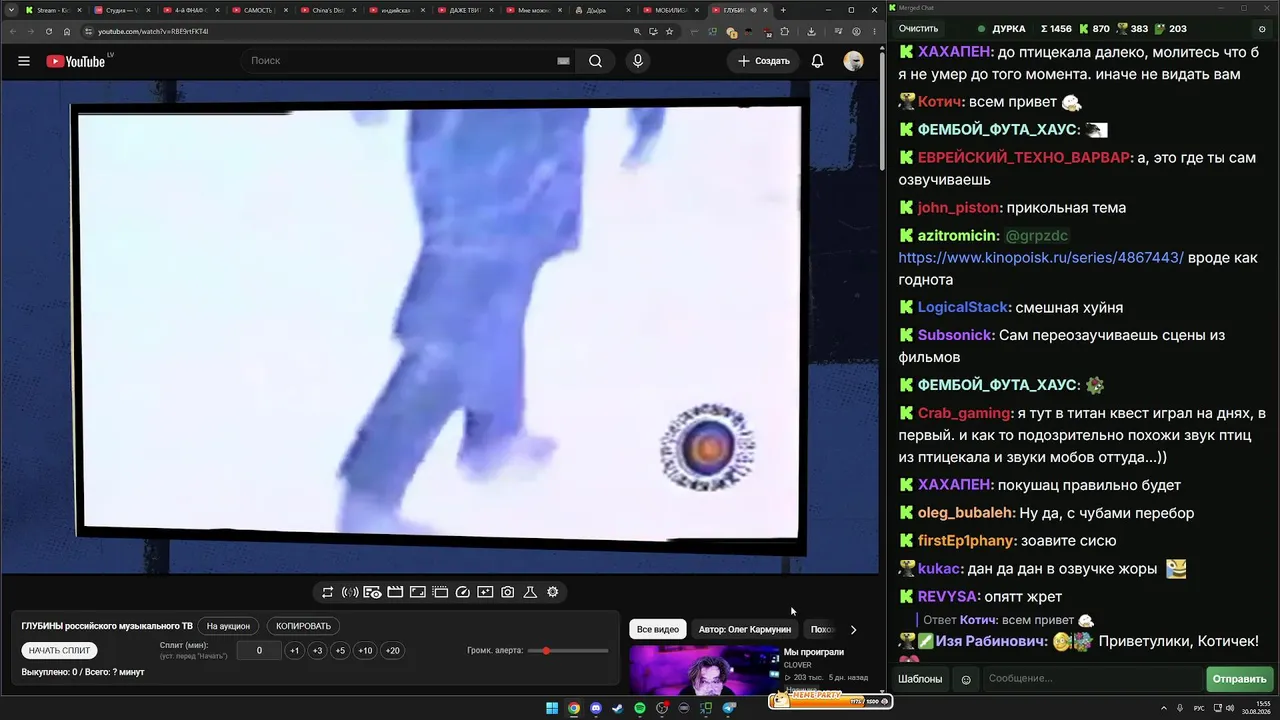Click the filmstrip icon in player toolbar
The image size is (1280, 720).
[440, 592]
